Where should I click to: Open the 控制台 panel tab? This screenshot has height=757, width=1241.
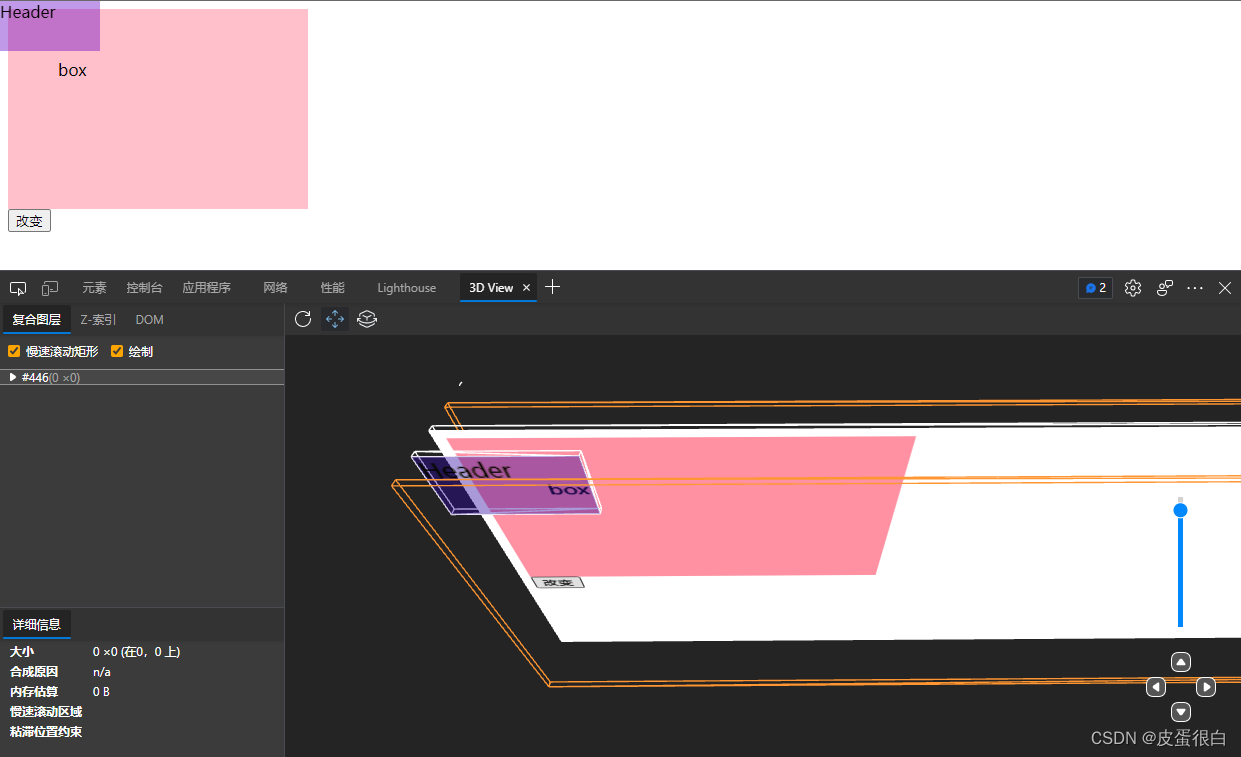[144, 288]
